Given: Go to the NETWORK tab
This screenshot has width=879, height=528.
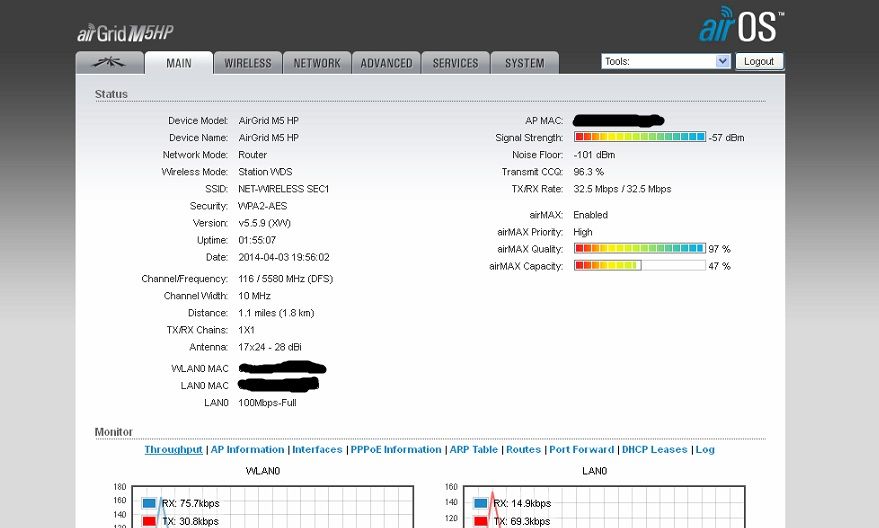Looking at the screenshot, I should 317,63.
